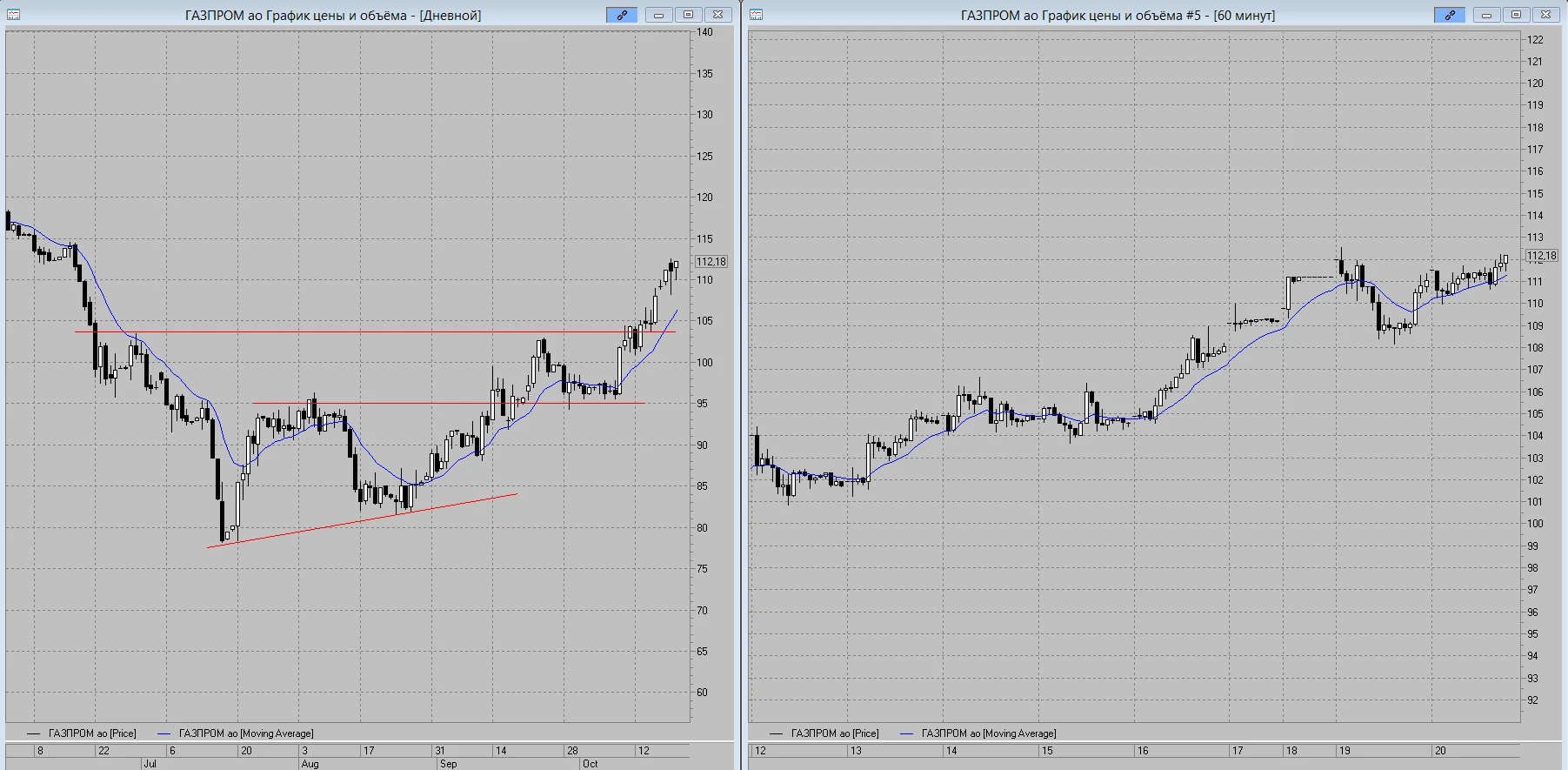The height and width of the screenshot is (770, 1568).
Task: Click the 112,18 current price label on the daily chart
Action: (x=711, y=262)
